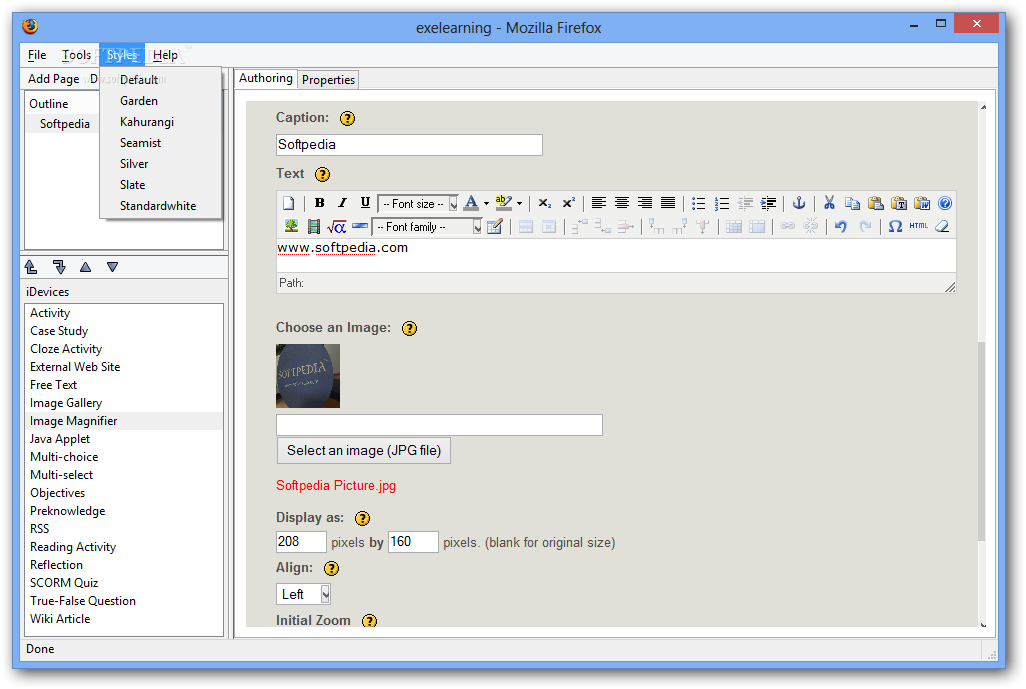Move outline node down
Screen dimensions: 1026x689
pos(113,267)
